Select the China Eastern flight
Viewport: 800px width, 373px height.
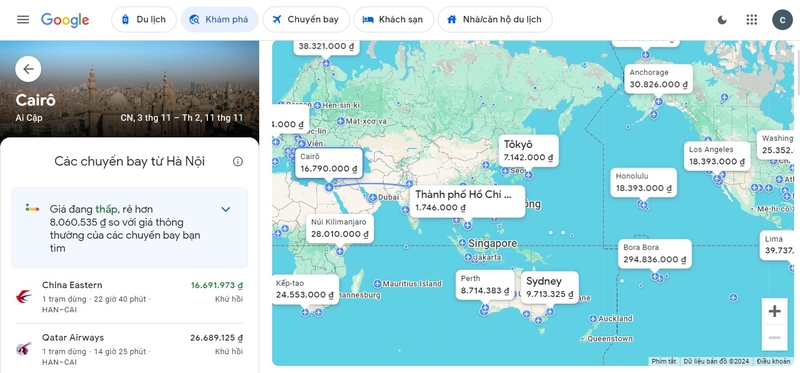(x=130, y=296)
